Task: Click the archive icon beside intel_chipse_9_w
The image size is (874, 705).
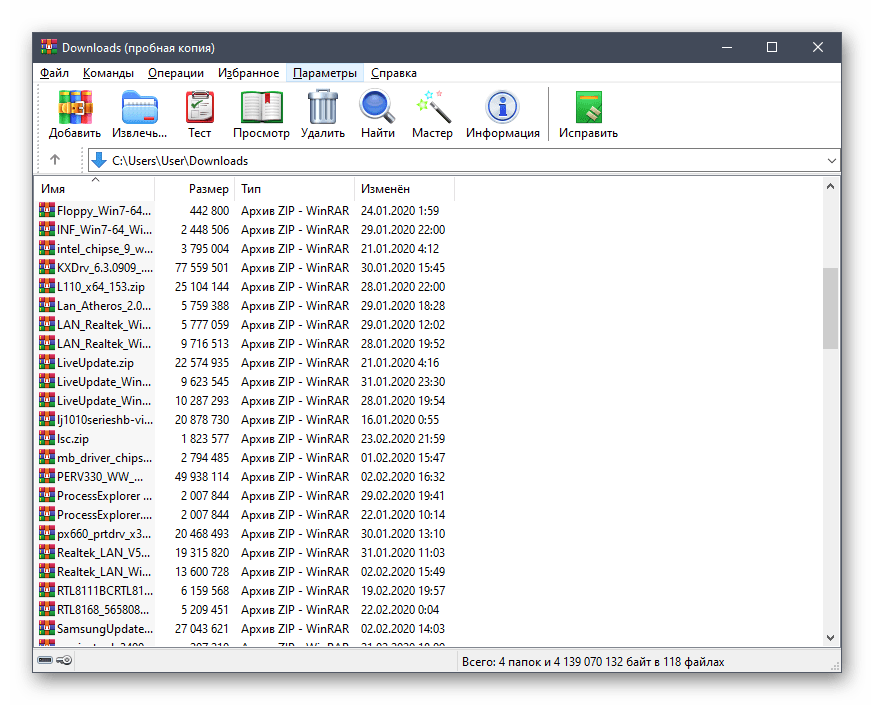Action: pos(47,248)
